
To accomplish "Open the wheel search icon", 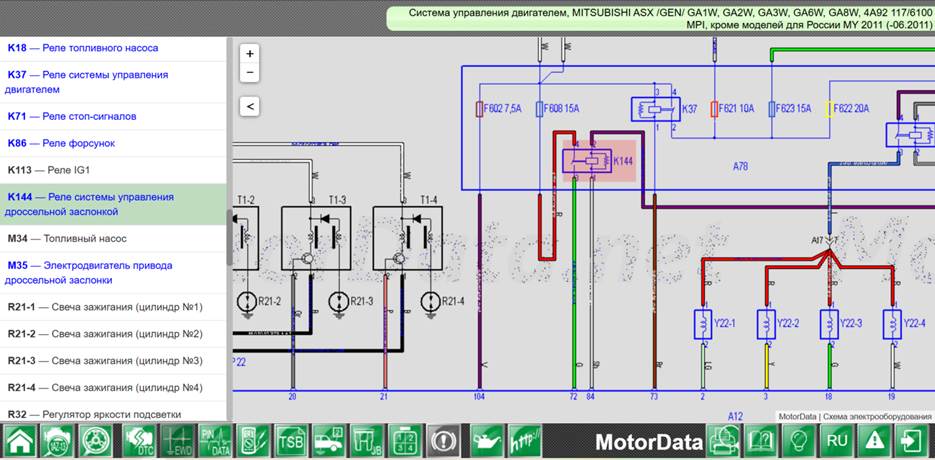I will pyautogui.click(x=96, y=442).
